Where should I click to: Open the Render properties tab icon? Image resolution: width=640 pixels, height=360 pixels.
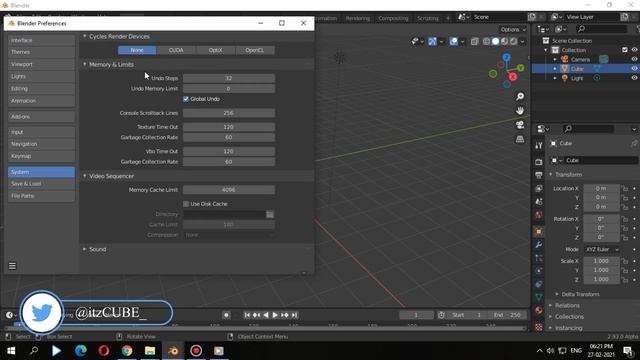click(x=539, y=162)
